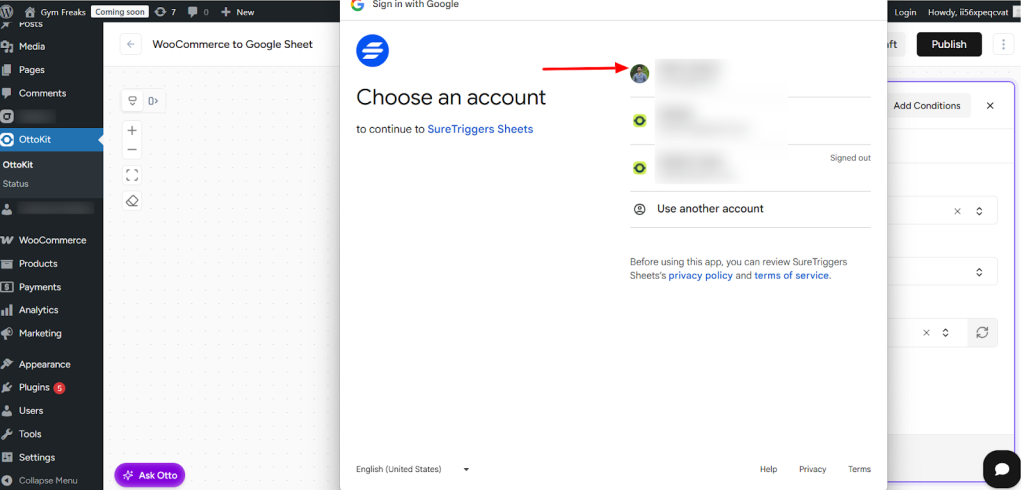The height and width of the screenshot is (490, 1024).
Task: Click the Ask Otto button
Action: point(150,475)
